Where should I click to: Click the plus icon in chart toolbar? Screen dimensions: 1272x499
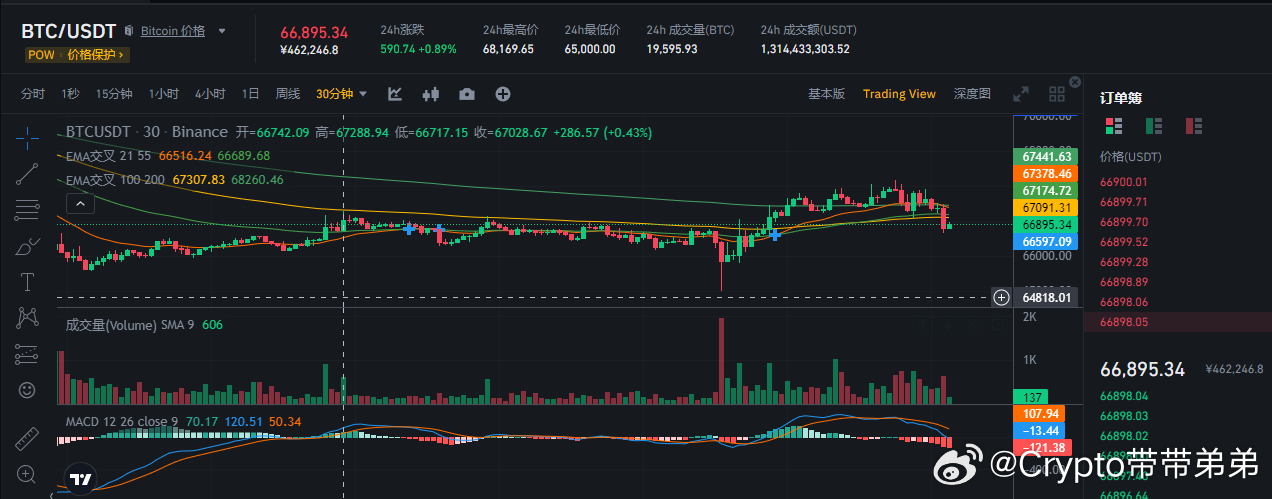point(503,94)
